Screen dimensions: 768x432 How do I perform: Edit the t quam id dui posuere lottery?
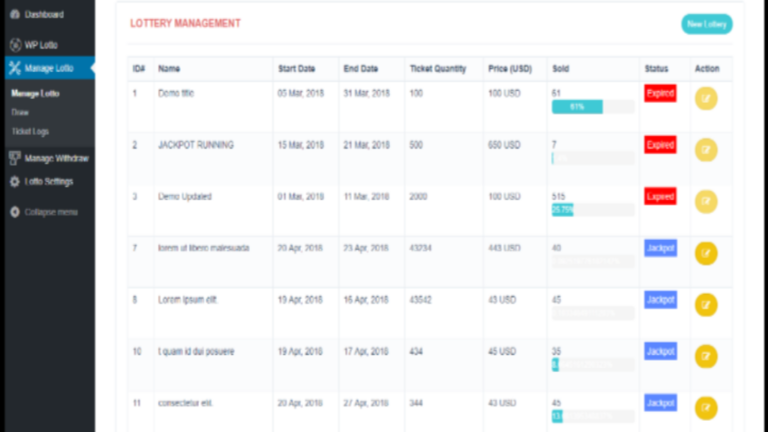[x=706, y=356]
